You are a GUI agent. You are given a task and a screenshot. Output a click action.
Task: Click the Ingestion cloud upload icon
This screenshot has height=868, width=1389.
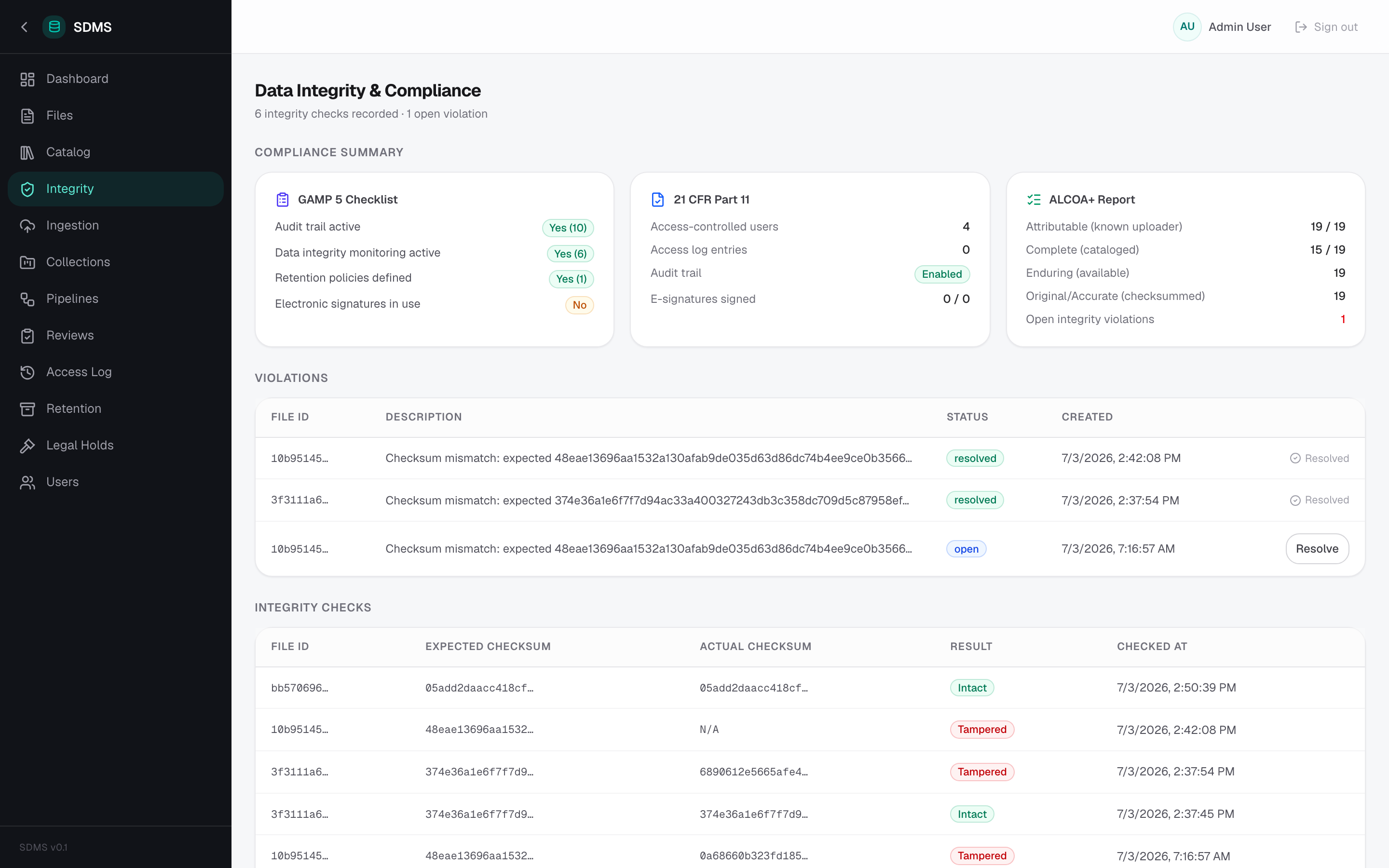point(27,226)
